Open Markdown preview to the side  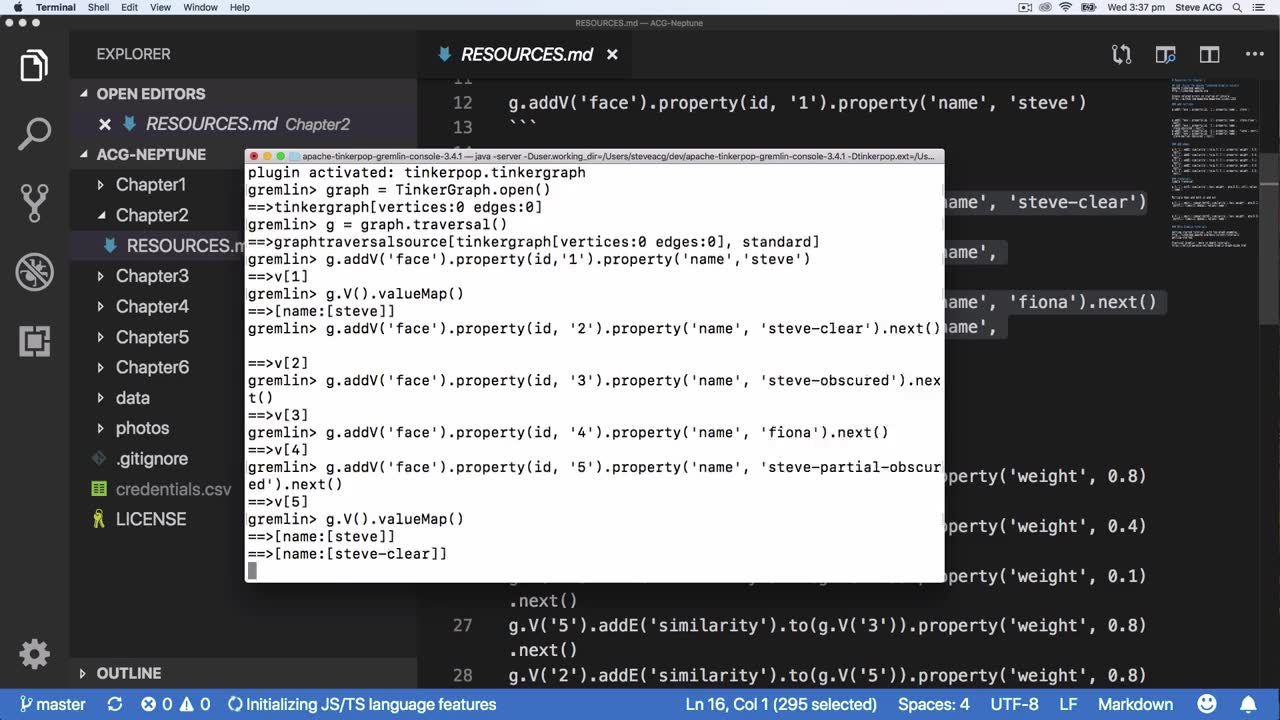tap(1165, 54)
